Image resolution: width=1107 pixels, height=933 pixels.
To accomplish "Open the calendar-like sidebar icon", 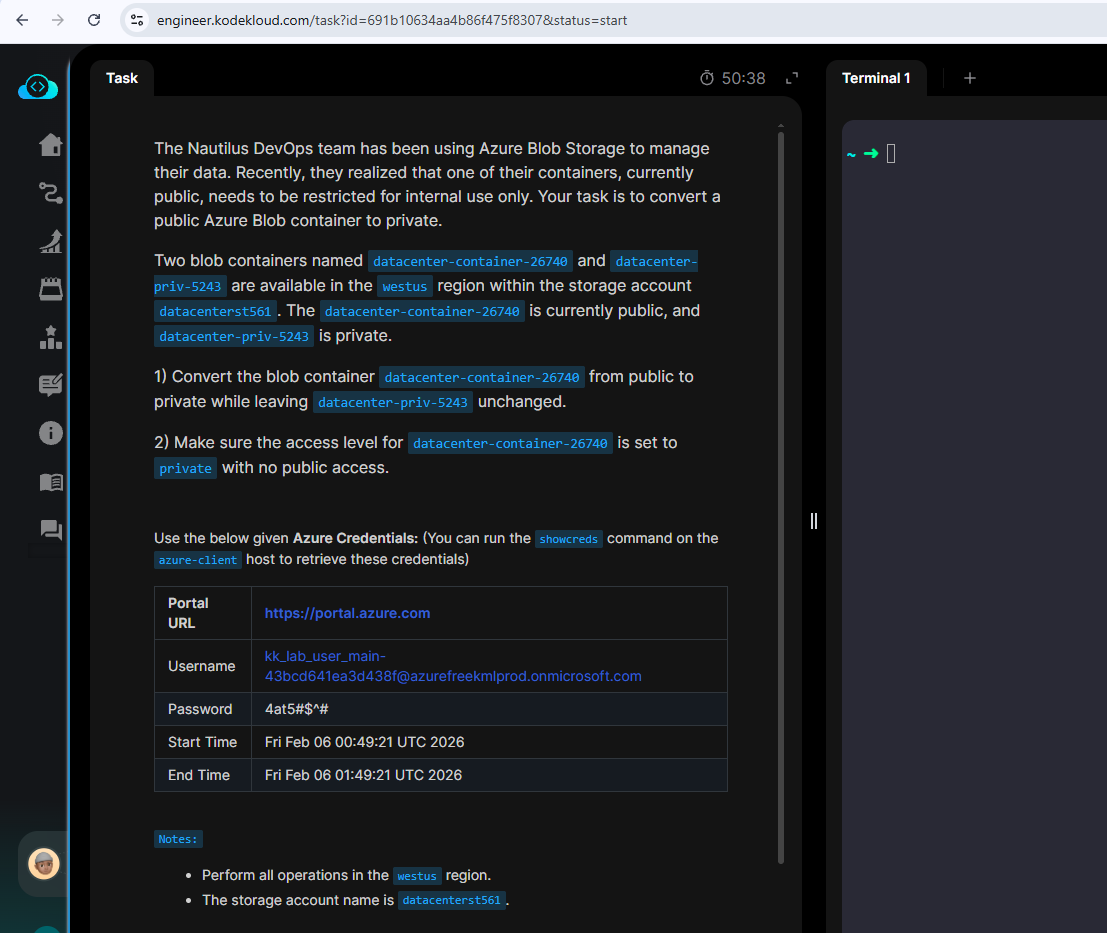I will (51, 289).
